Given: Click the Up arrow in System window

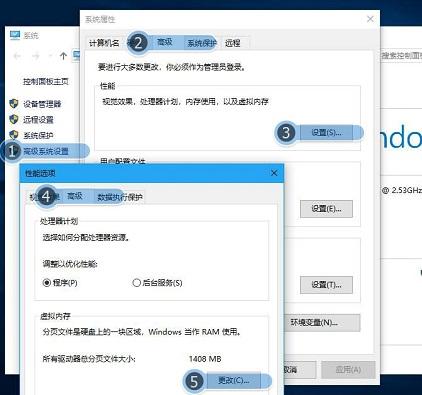Looking at the screenshot, I should click(63, 56).
